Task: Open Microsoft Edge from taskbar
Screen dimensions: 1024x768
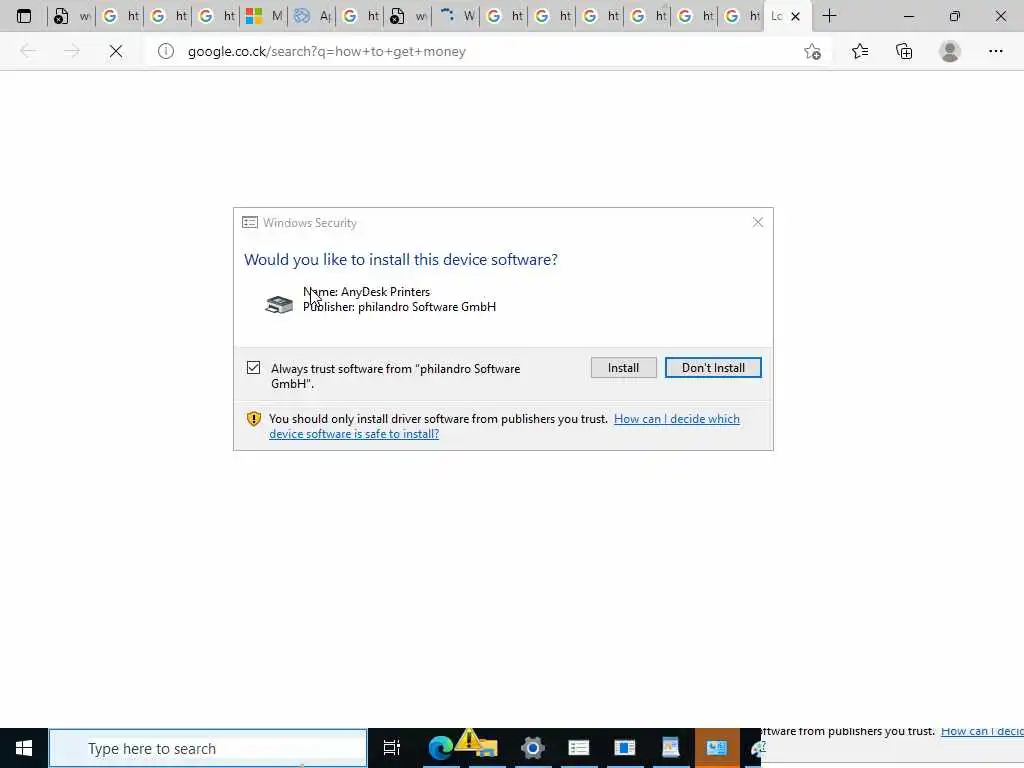Action: (x=441, y=748)
